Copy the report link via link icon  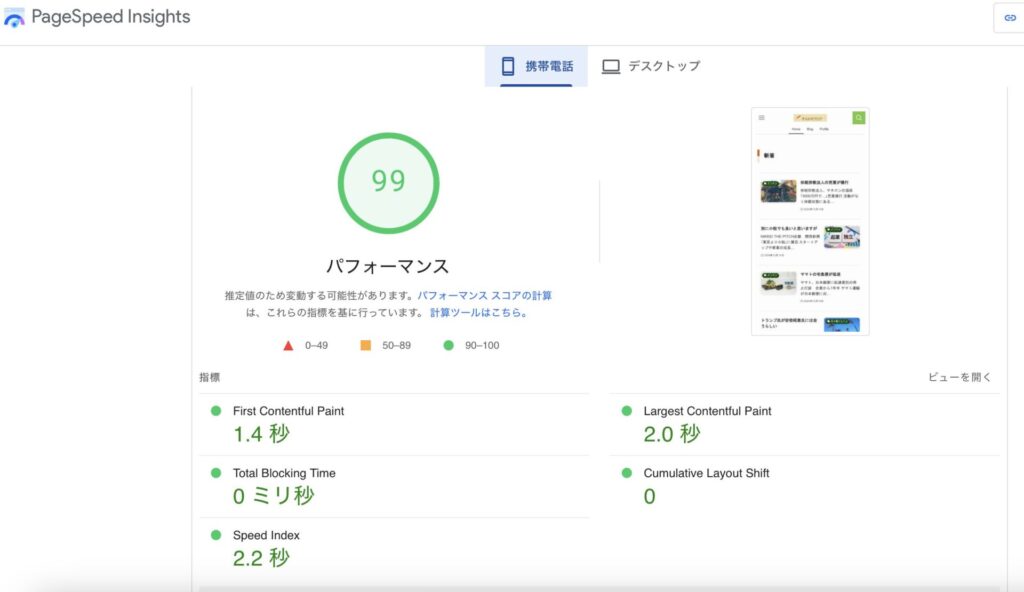(1009, 18)
